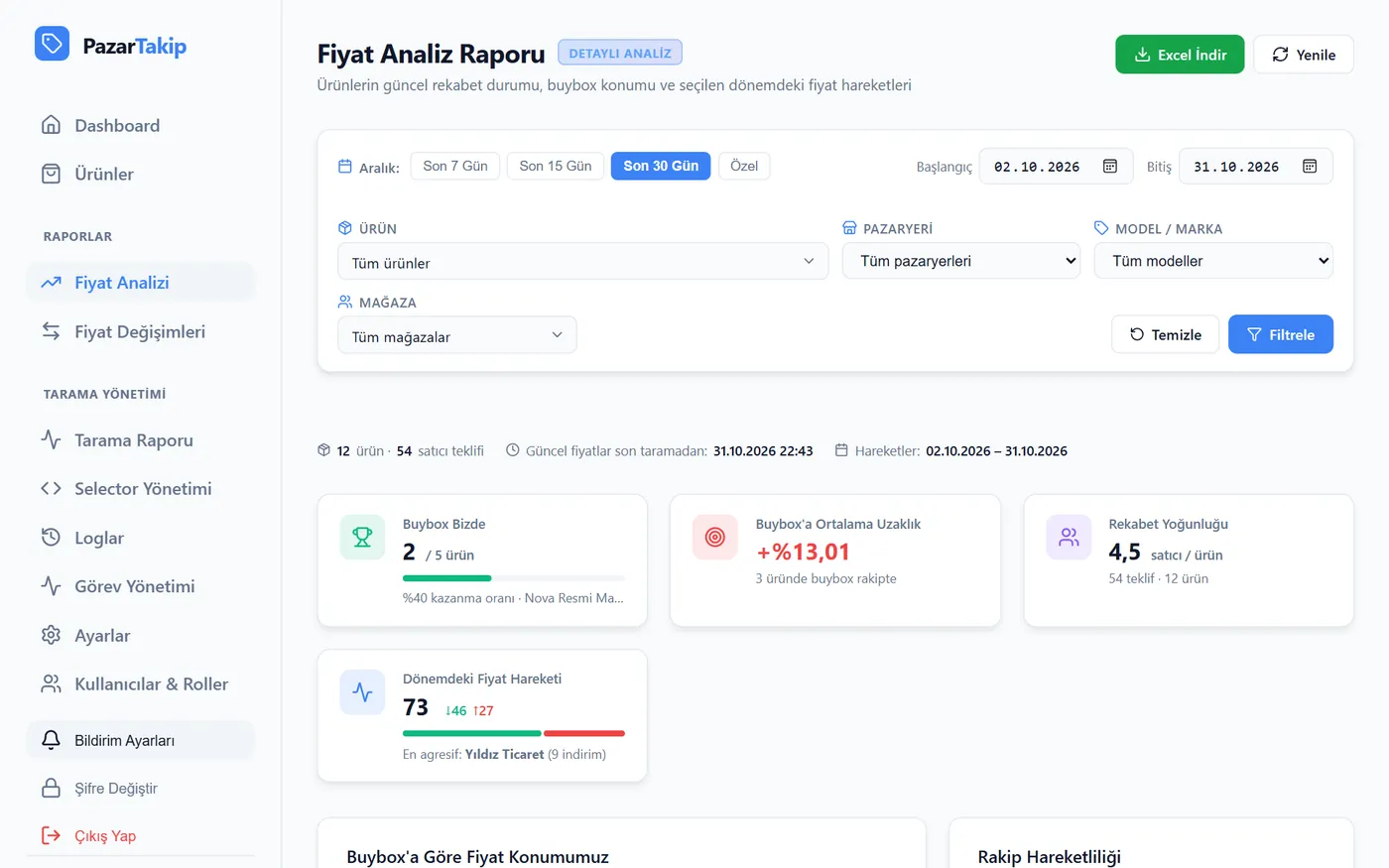This screenshot has height=868, width=1389.
Task: Click the cube icon next to ÜRÜN label
Action: [x=345, y=228]
